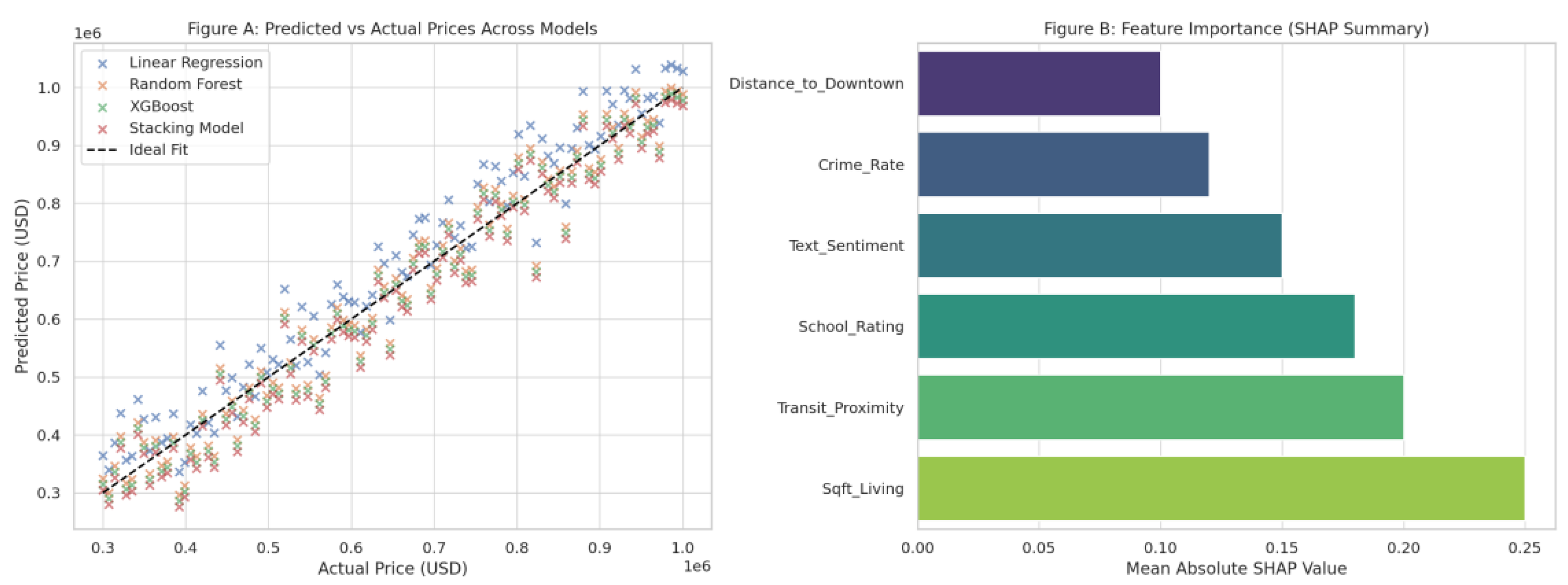The height and width of the screenshot is (585, 1568).
Task: Click the Mean Absolute SHAP Value axis label
Action: (x=1236, y=568)
